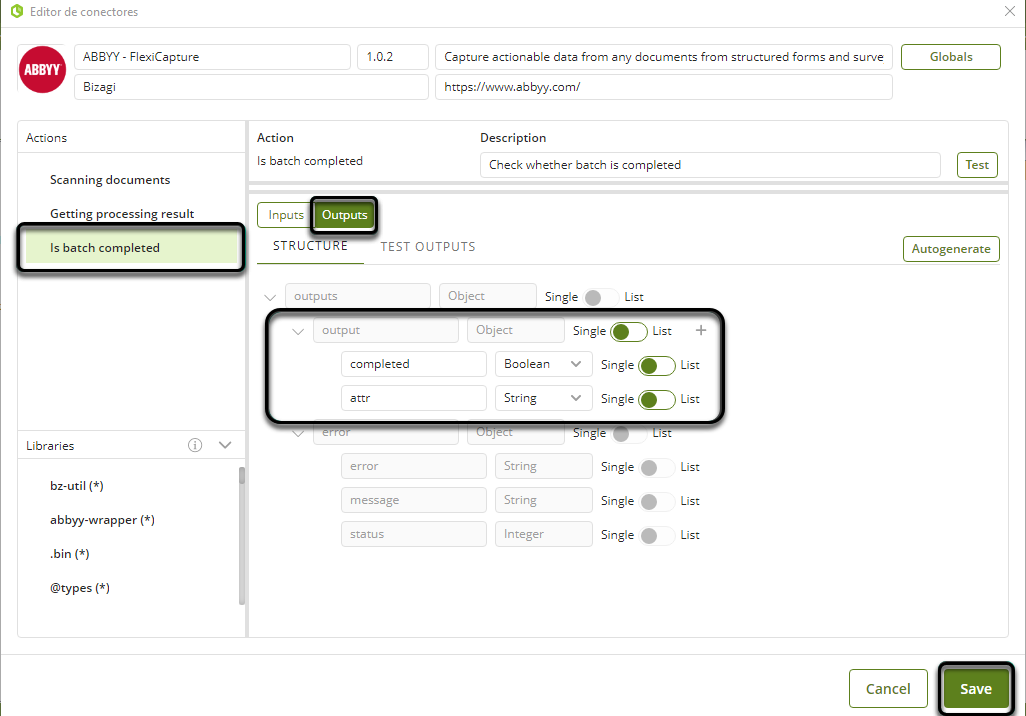Click the attr name field
Viewport: 1026px width, 716px height.
[414, 398]
